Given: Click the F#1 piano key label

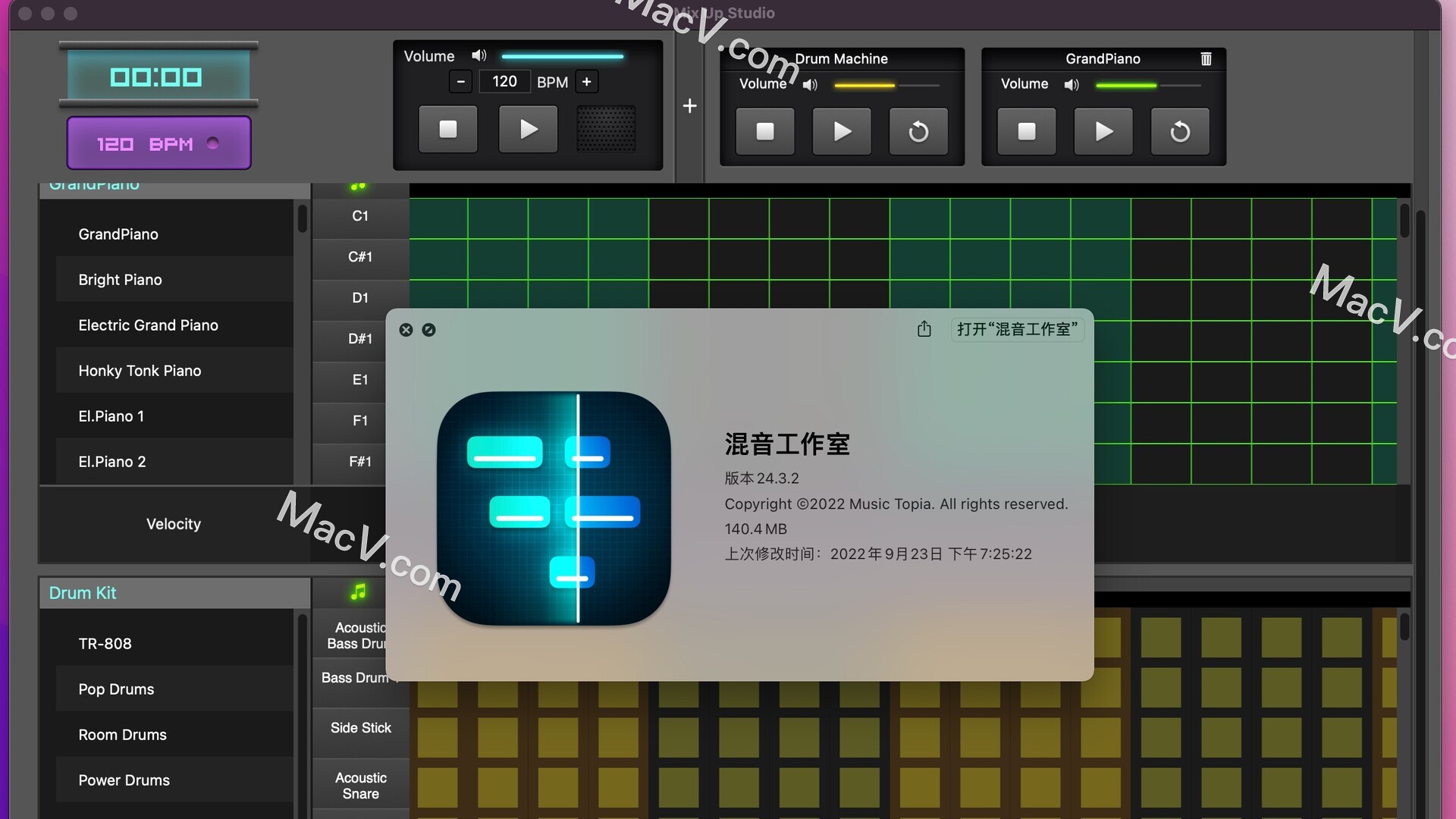Looking at the screenshot, I should pos(360,462).
